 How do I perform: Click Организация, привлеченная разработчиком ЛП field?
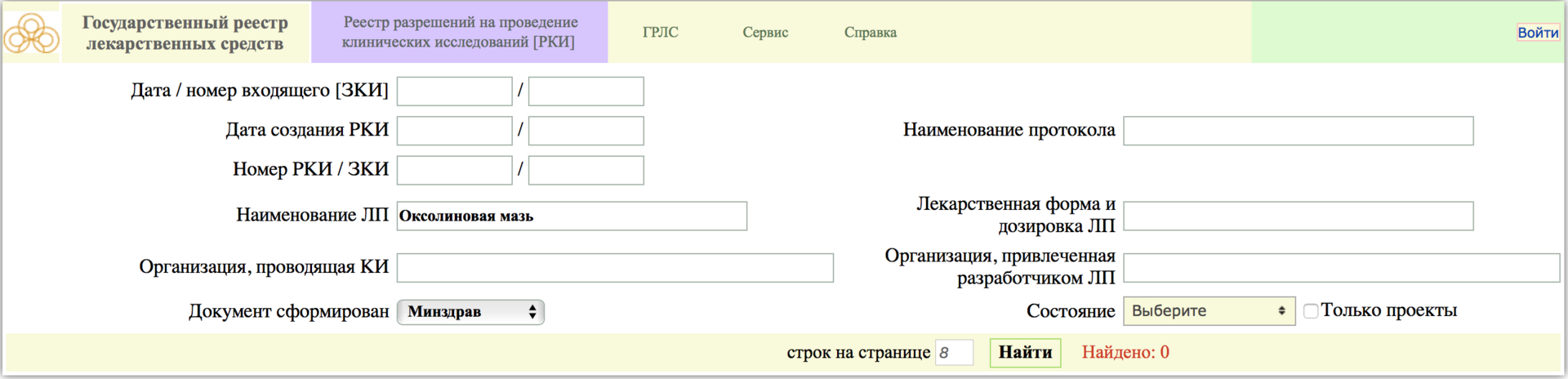pyautogui.click(x=1341, y=268)
